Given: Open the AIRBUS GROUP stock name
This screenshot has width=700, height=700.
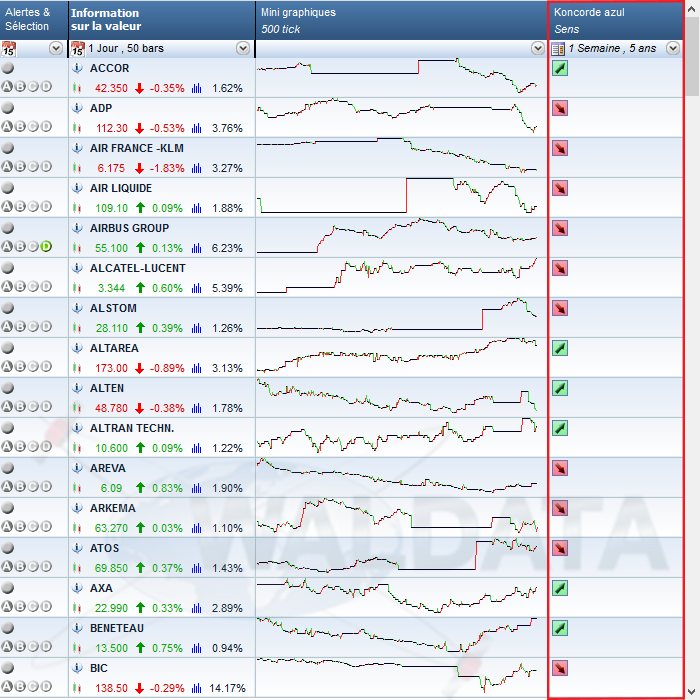Looking at the screenshot, I should [129, 228].
